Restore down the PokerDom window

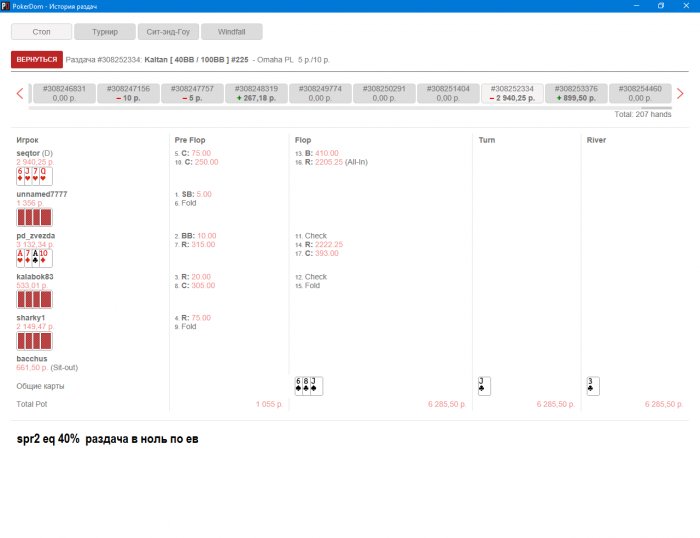pos(661,6)
